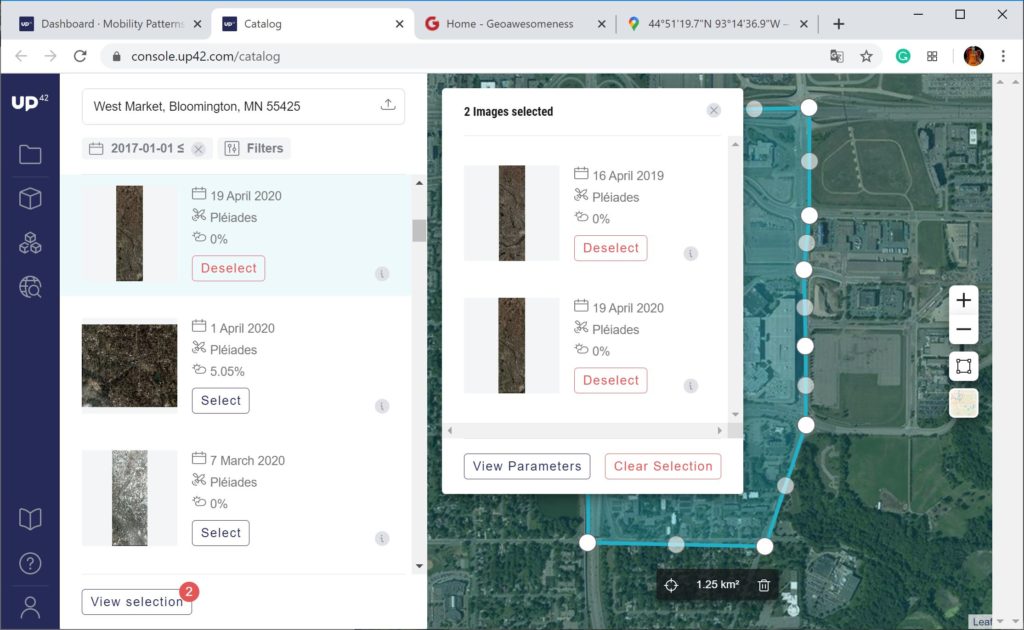This screenshot has width=1024, height=630.
Task: Open a new browser tab
Action: [839, 24]
